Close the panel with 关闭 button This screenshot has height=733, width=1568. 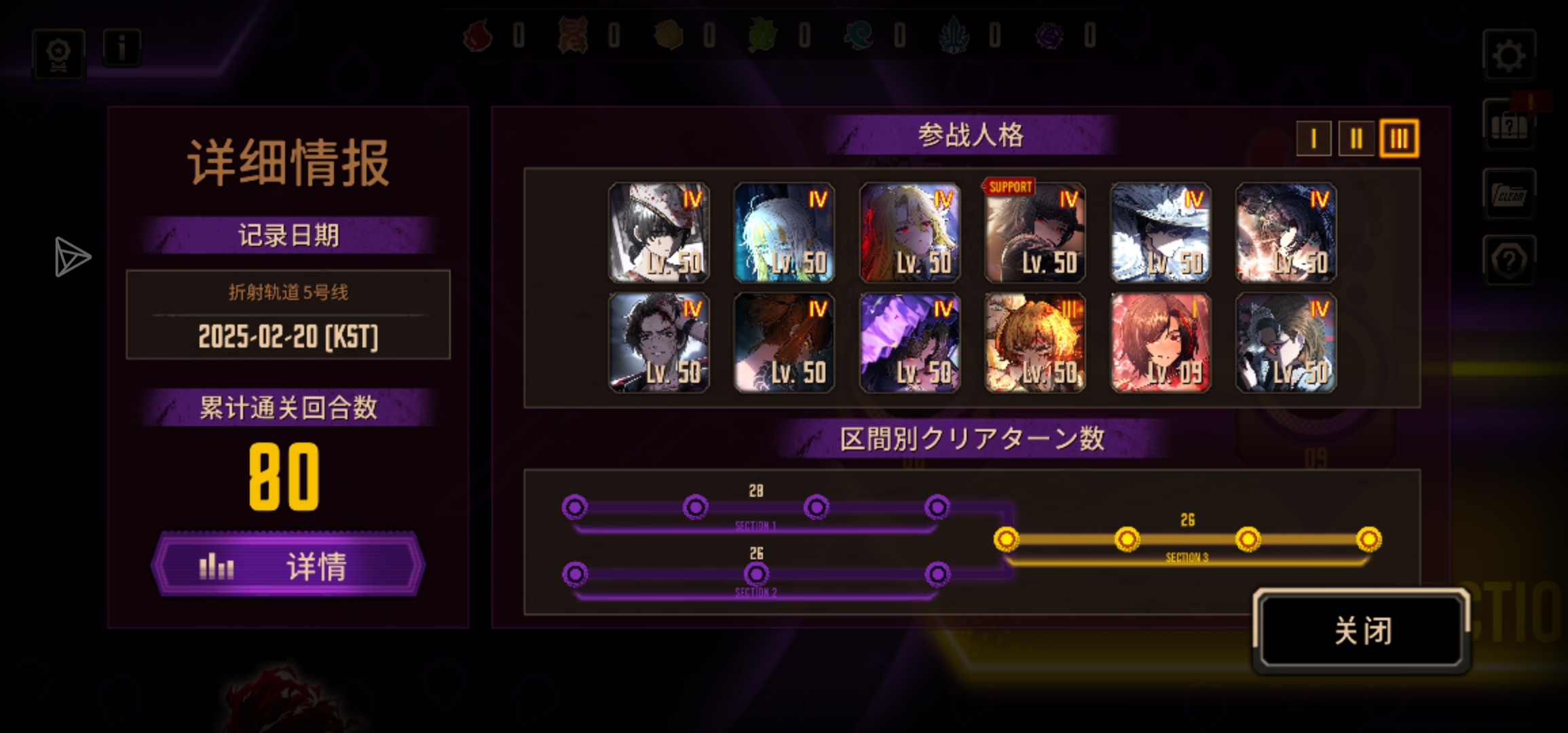[1362, 631]
